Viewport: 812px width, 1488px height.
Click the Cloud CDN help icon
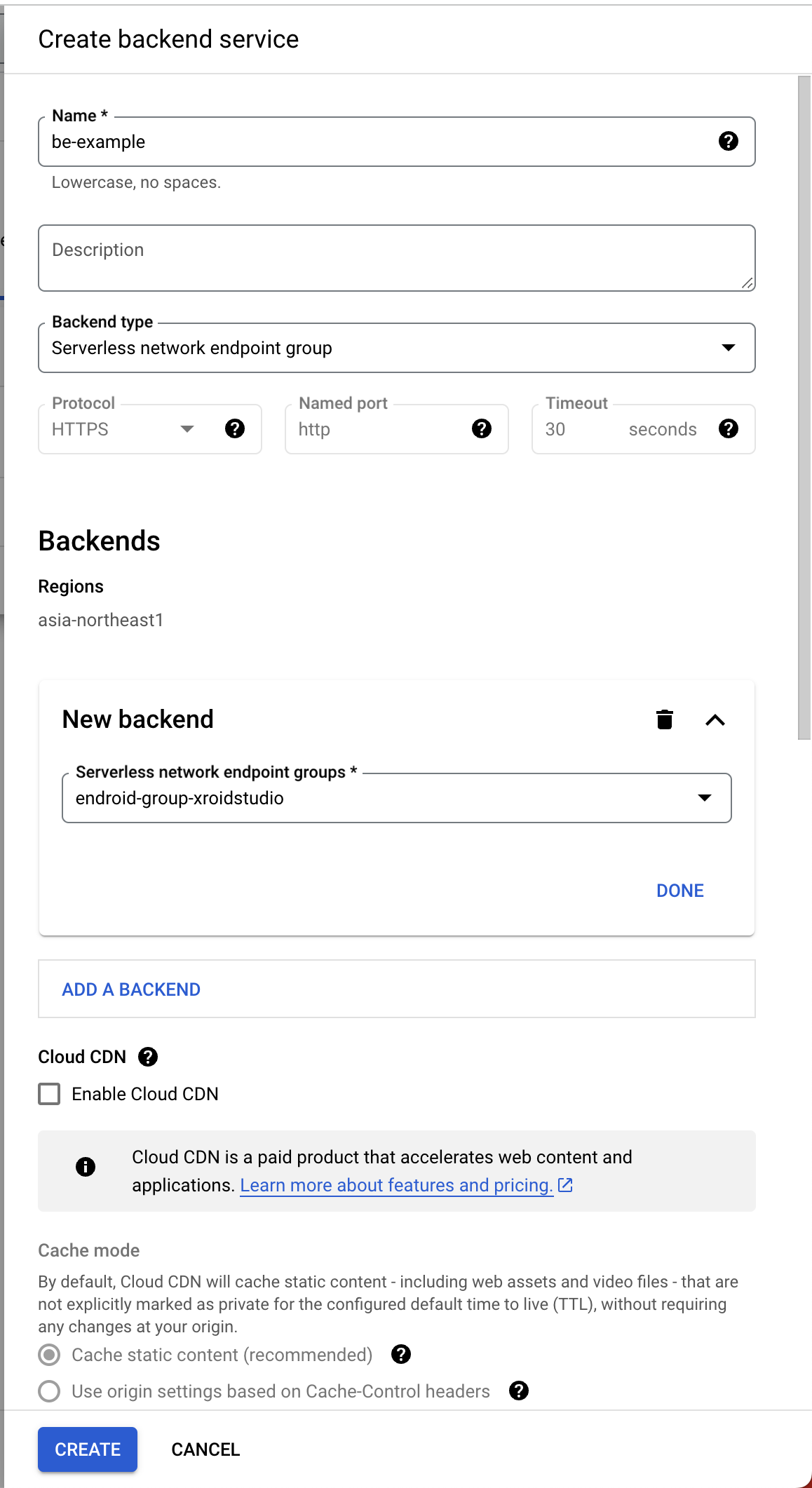[x=148, y=1057]
